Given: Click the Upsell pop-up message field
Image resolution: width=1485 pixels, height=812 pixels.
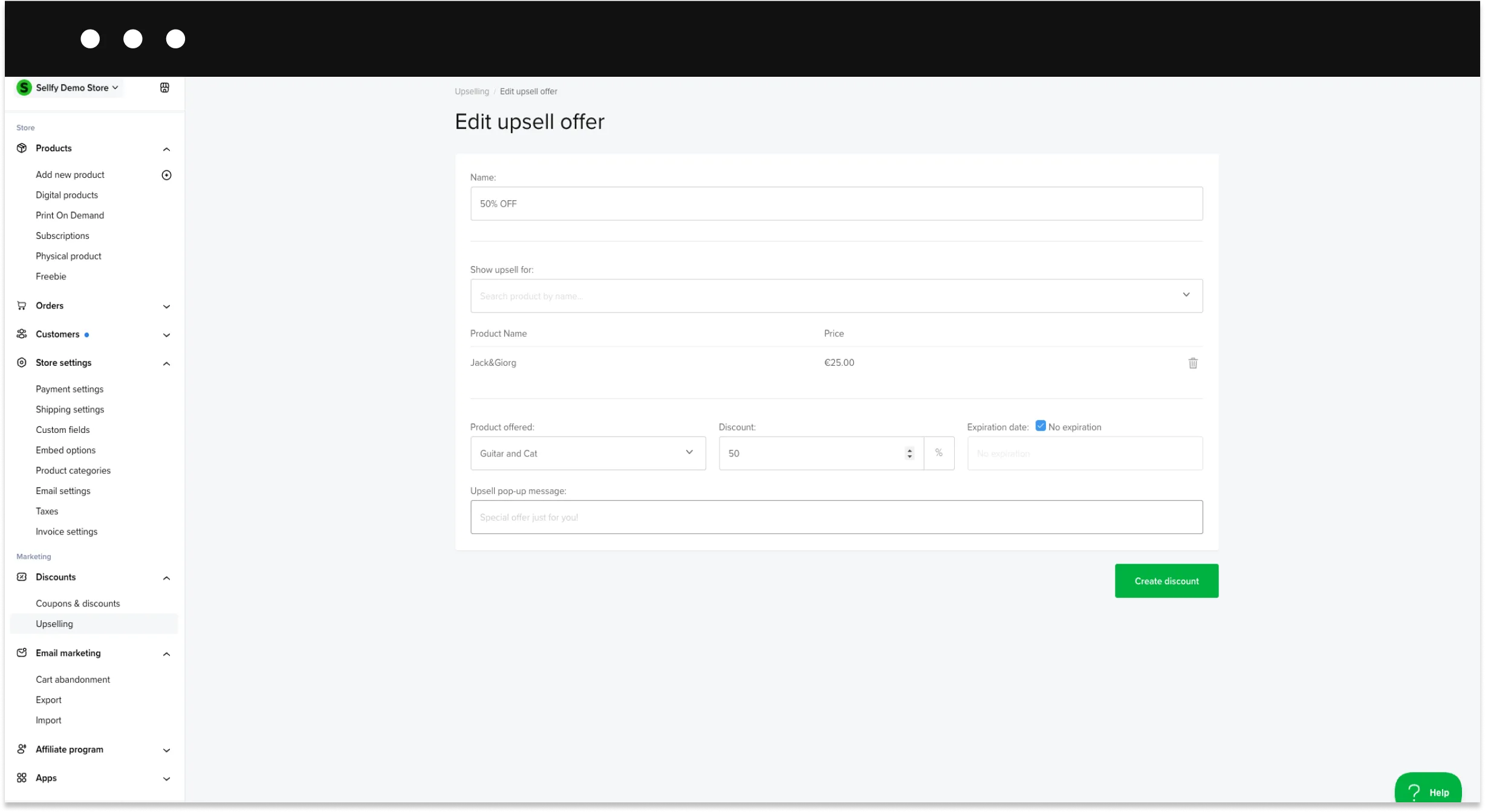Looking at the screenshot, I should (836, 518).
